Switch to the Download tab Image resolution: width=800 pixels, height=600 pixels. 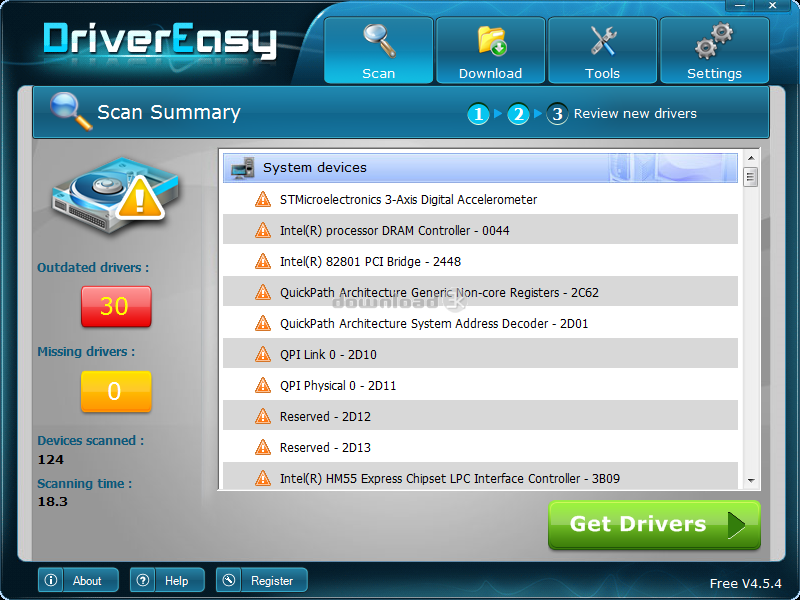[490, 50]
